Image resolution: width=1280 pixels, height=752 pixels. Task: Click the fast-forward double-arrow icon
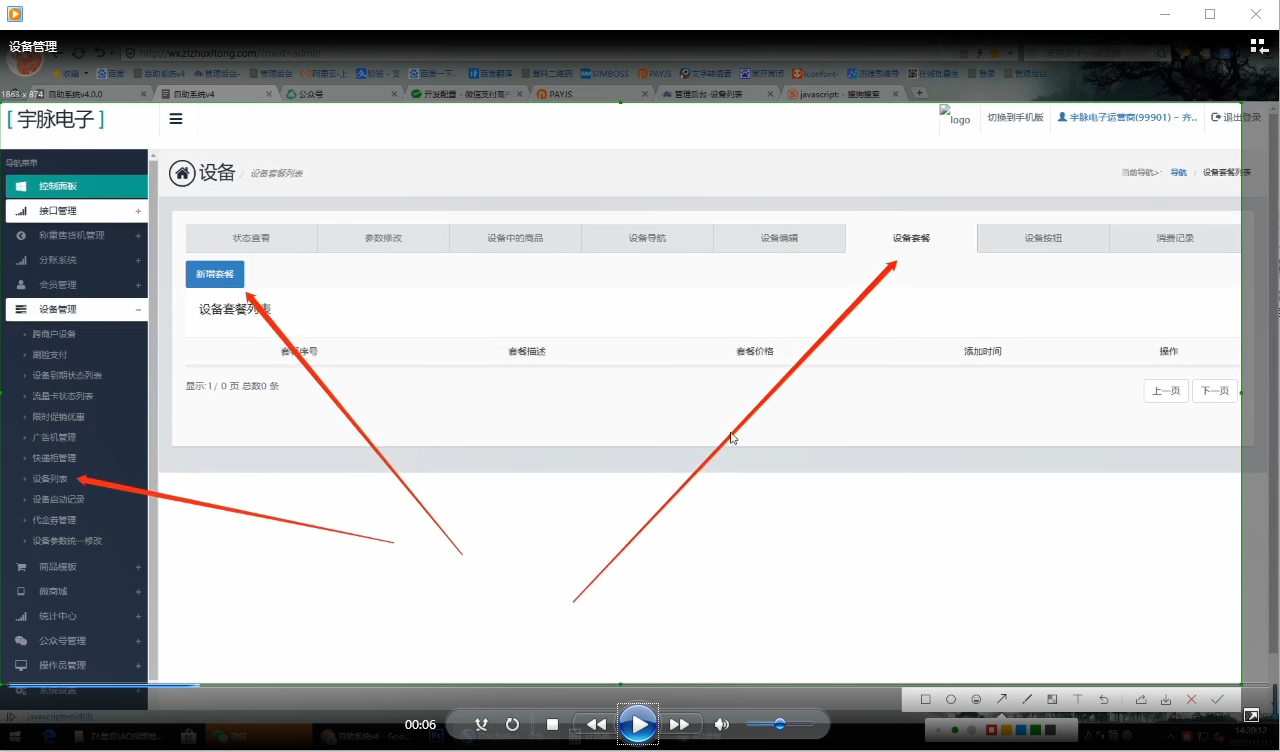pyautogui.click(x=680, y=724)
